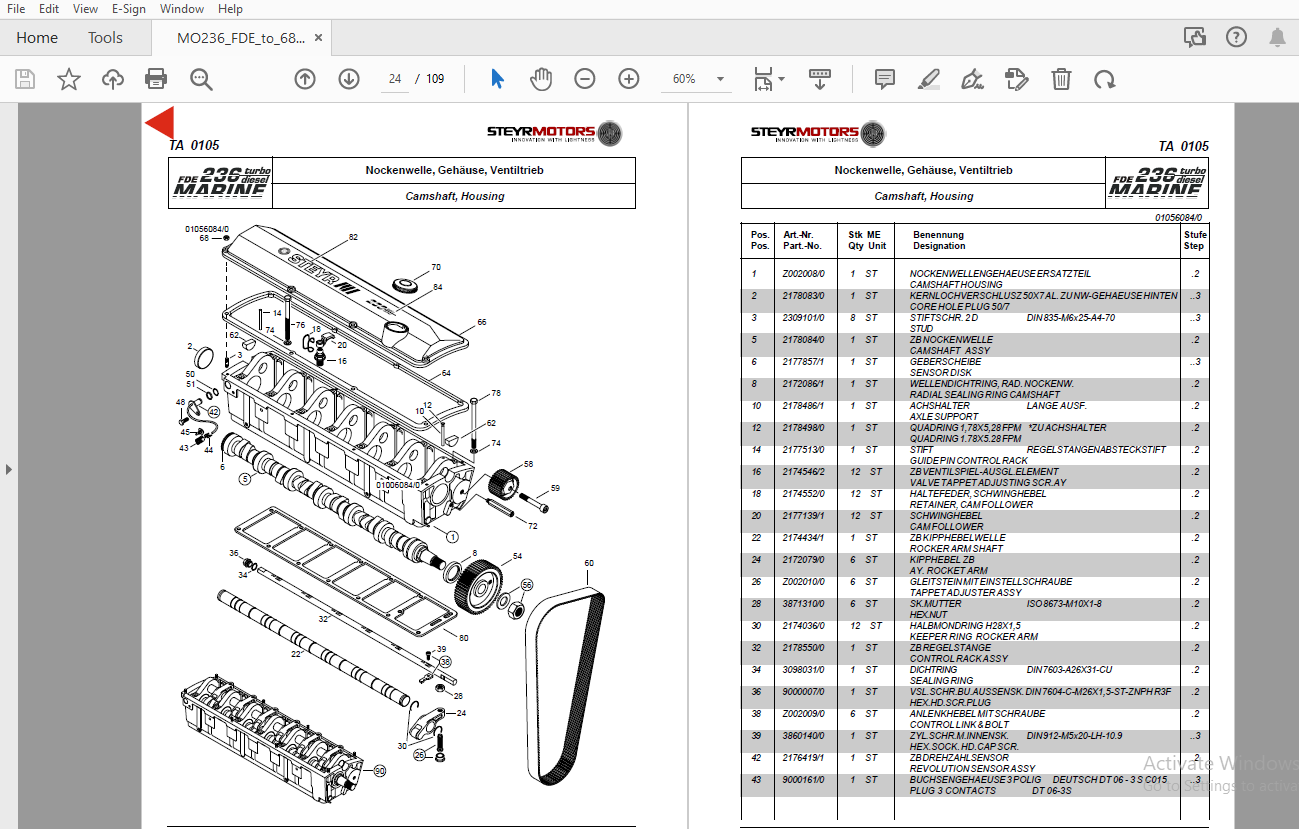Click part number Z002008/0
The width and height of the screenshot is (1299, 829).
803,273
